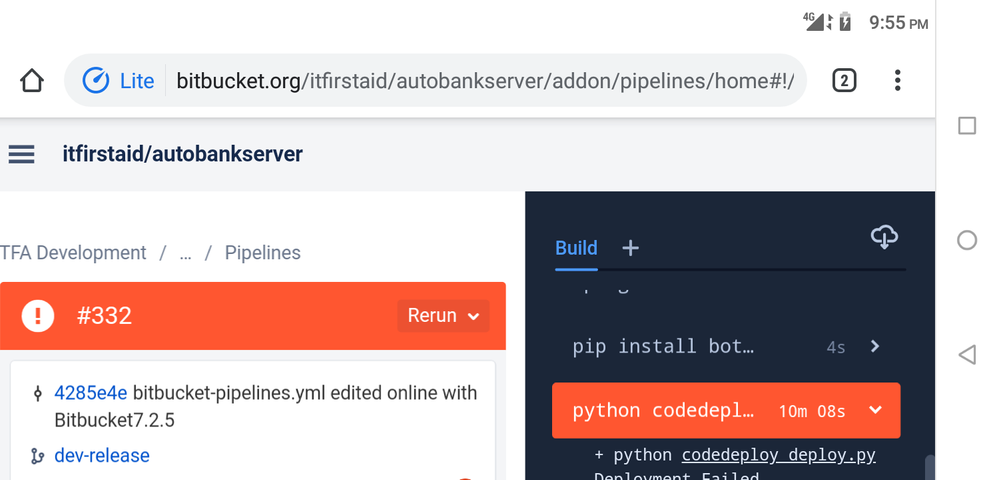Screen dimensions: 999x480
Task: Tap the 4s duration of pip step
Action: click(x=836, y=347)
